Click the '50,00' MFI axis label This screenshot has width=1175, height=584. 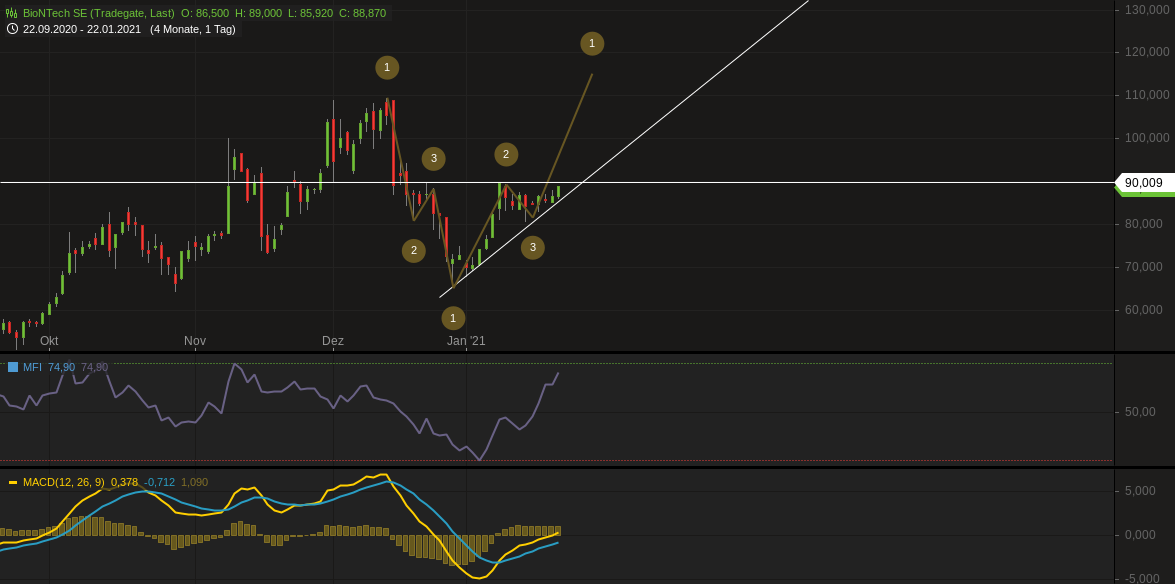(x=1141, y=412)
